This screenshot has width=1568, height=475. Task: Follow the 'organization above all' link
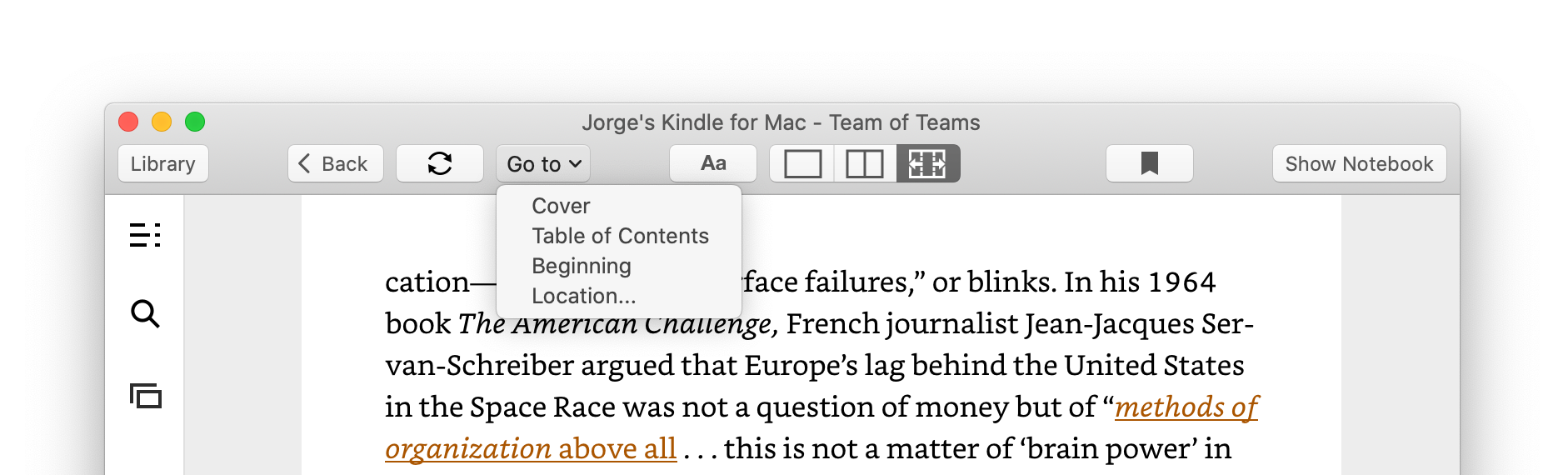pyautogui.click(x=531, y=448)
